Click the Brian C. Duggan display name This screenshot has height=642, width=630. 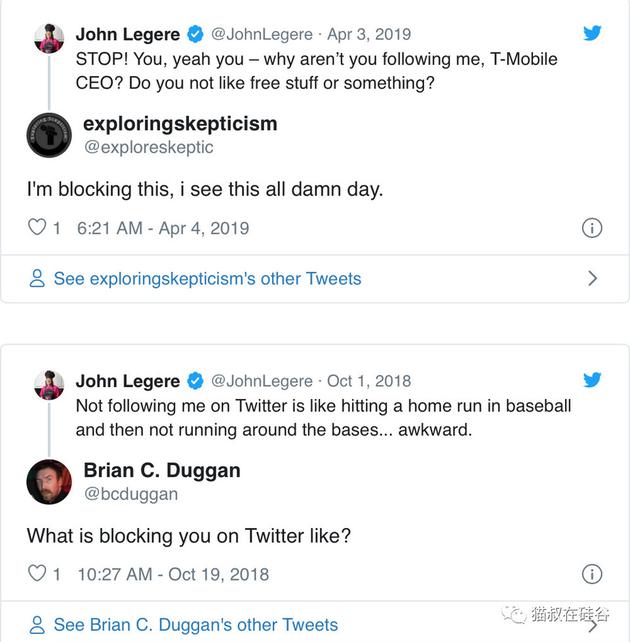tap(162, 470)
